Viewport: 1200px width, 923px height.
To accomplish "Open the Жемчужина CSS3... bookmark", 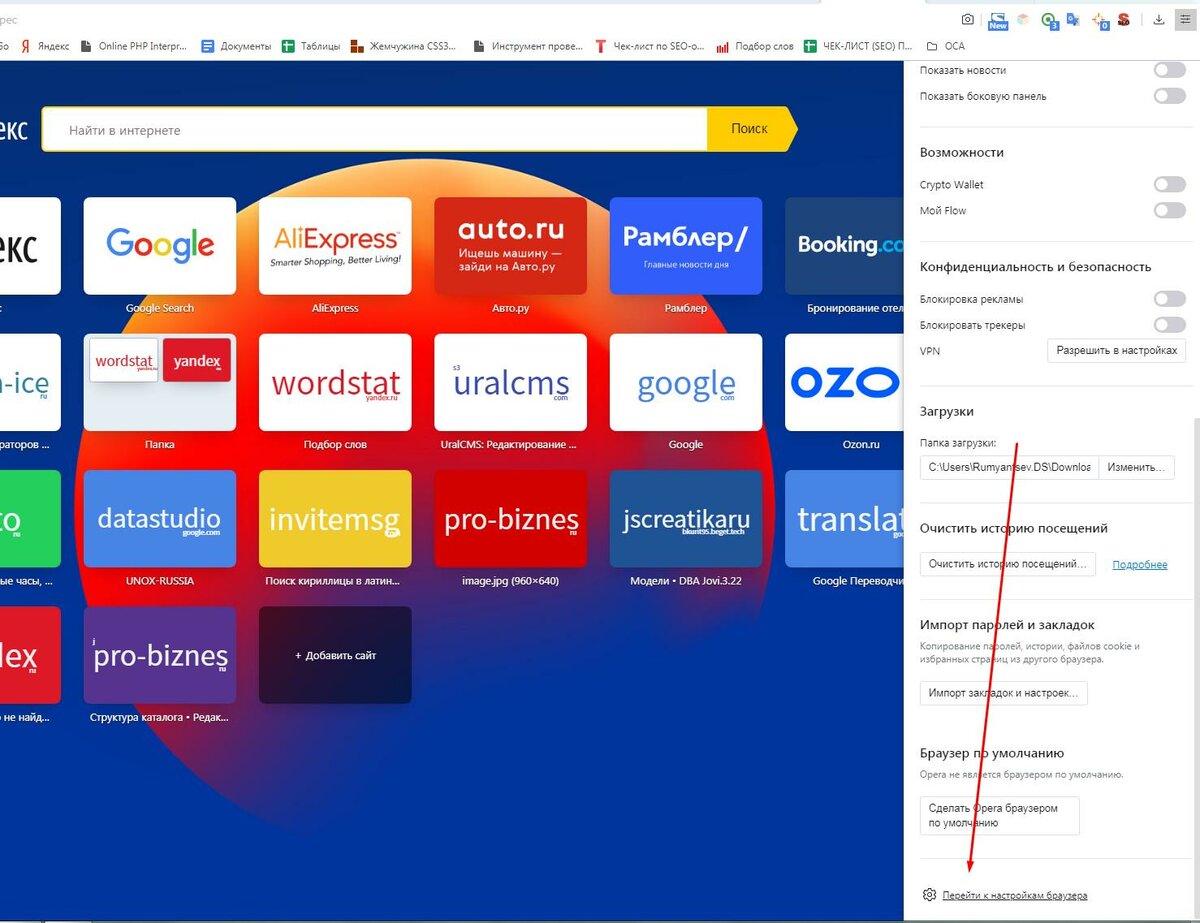I will pos(402,46).
